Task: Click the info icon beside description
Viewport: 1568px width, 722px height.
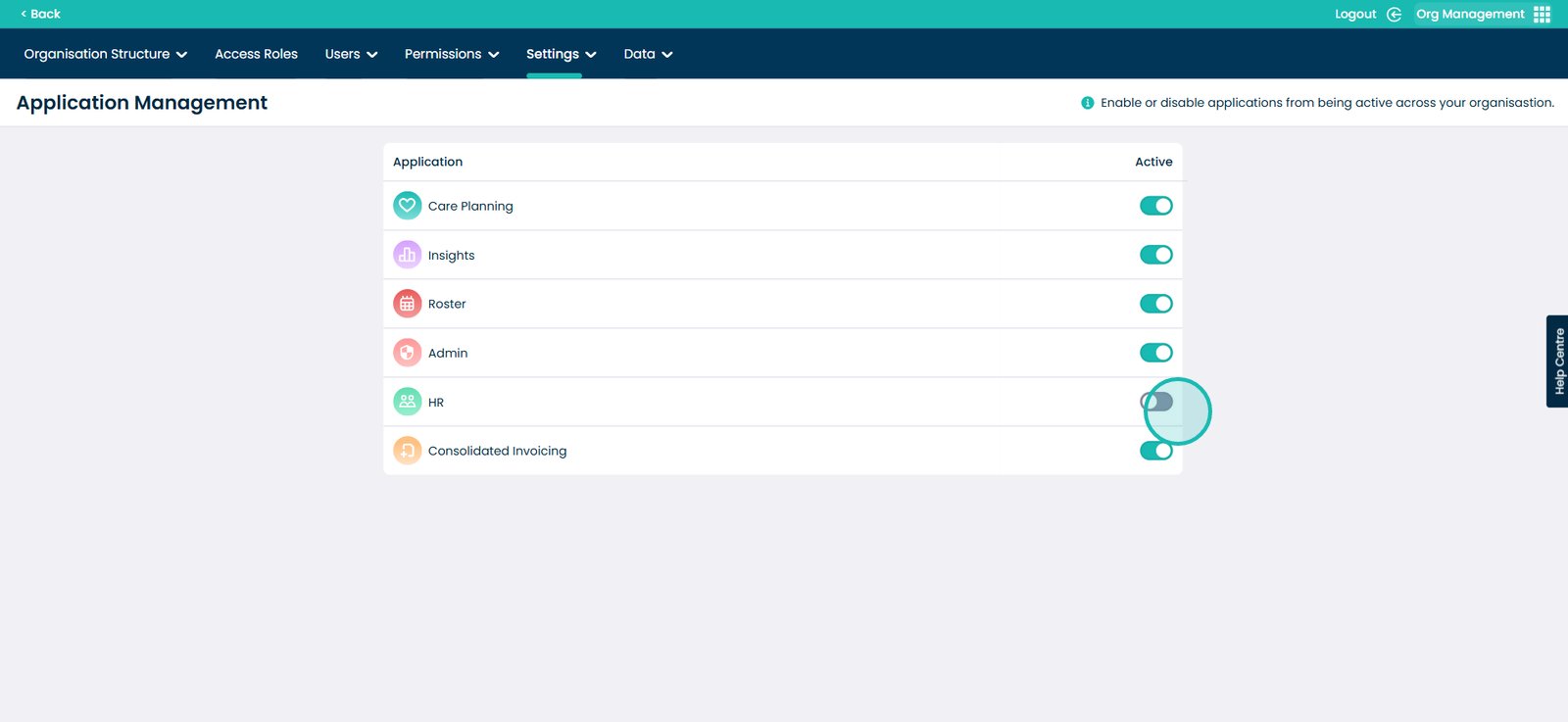Action: click(1087, 103)
